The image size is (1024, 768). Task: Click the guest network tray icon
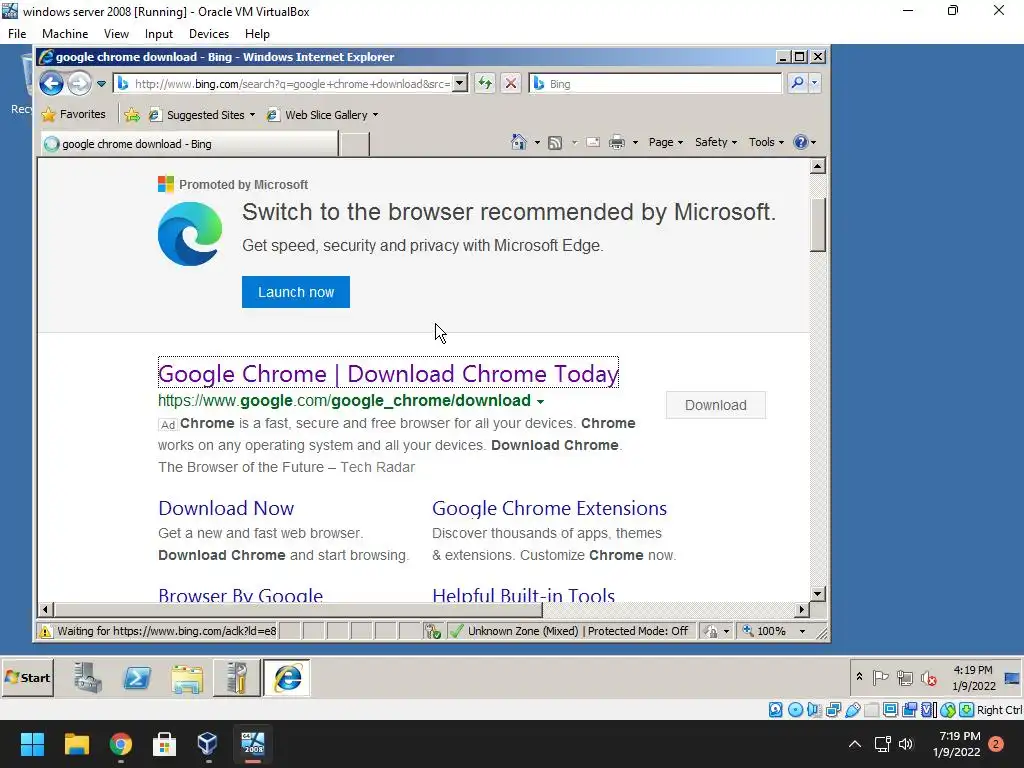point(904,678)
